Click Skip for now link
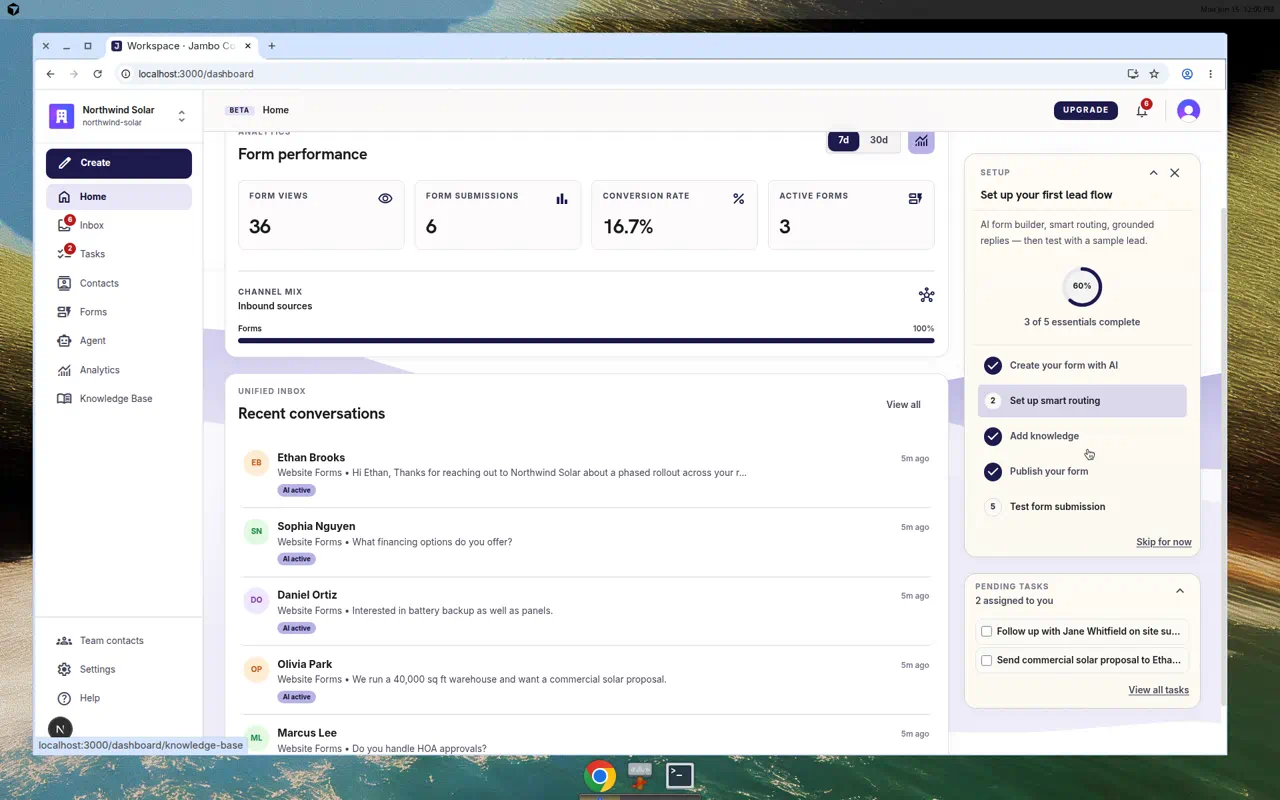Screen dimensions: 1280x800 click(1163, 542)
